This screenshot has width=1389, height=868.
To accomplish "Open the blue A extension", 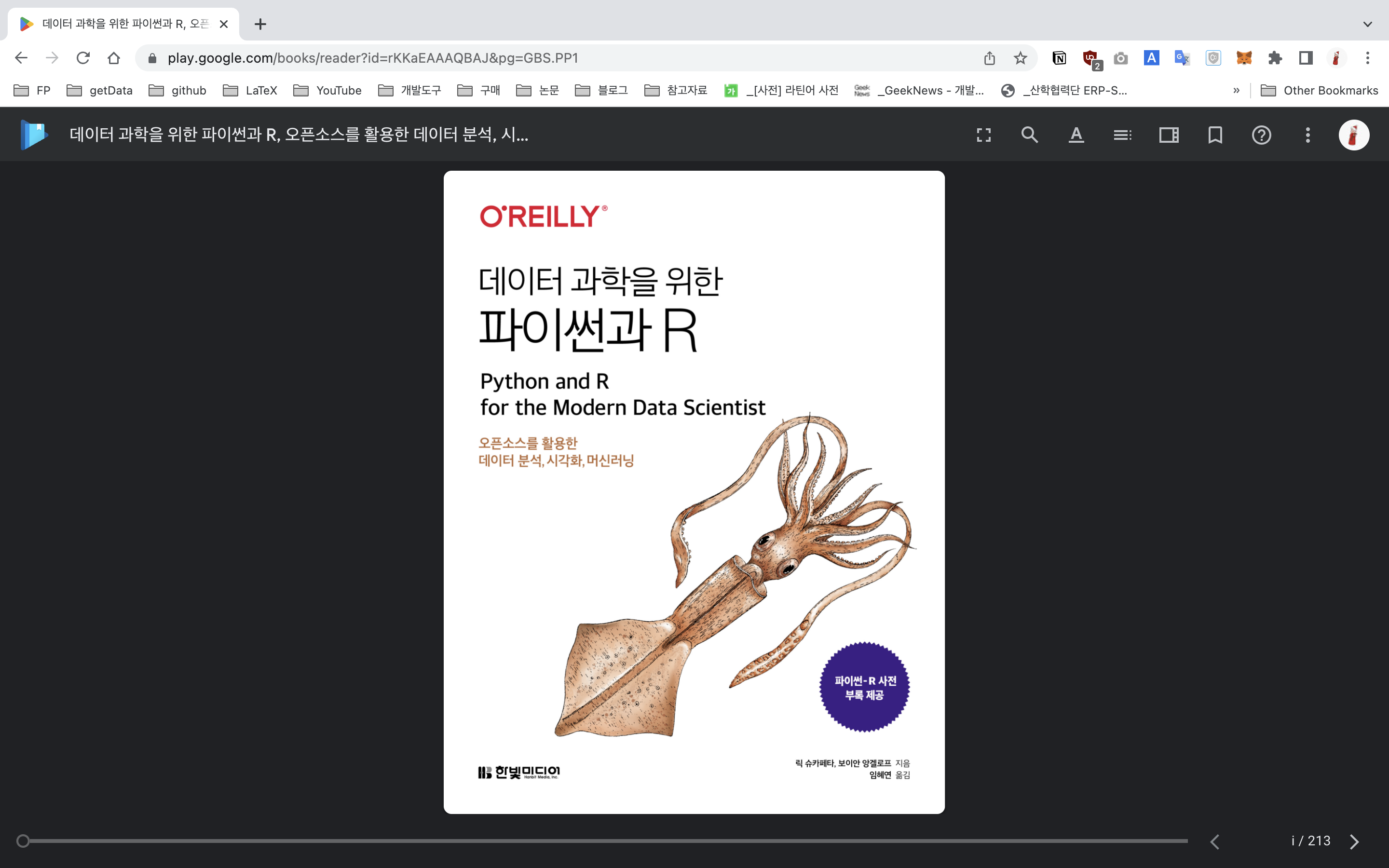I will [1151, 58].
